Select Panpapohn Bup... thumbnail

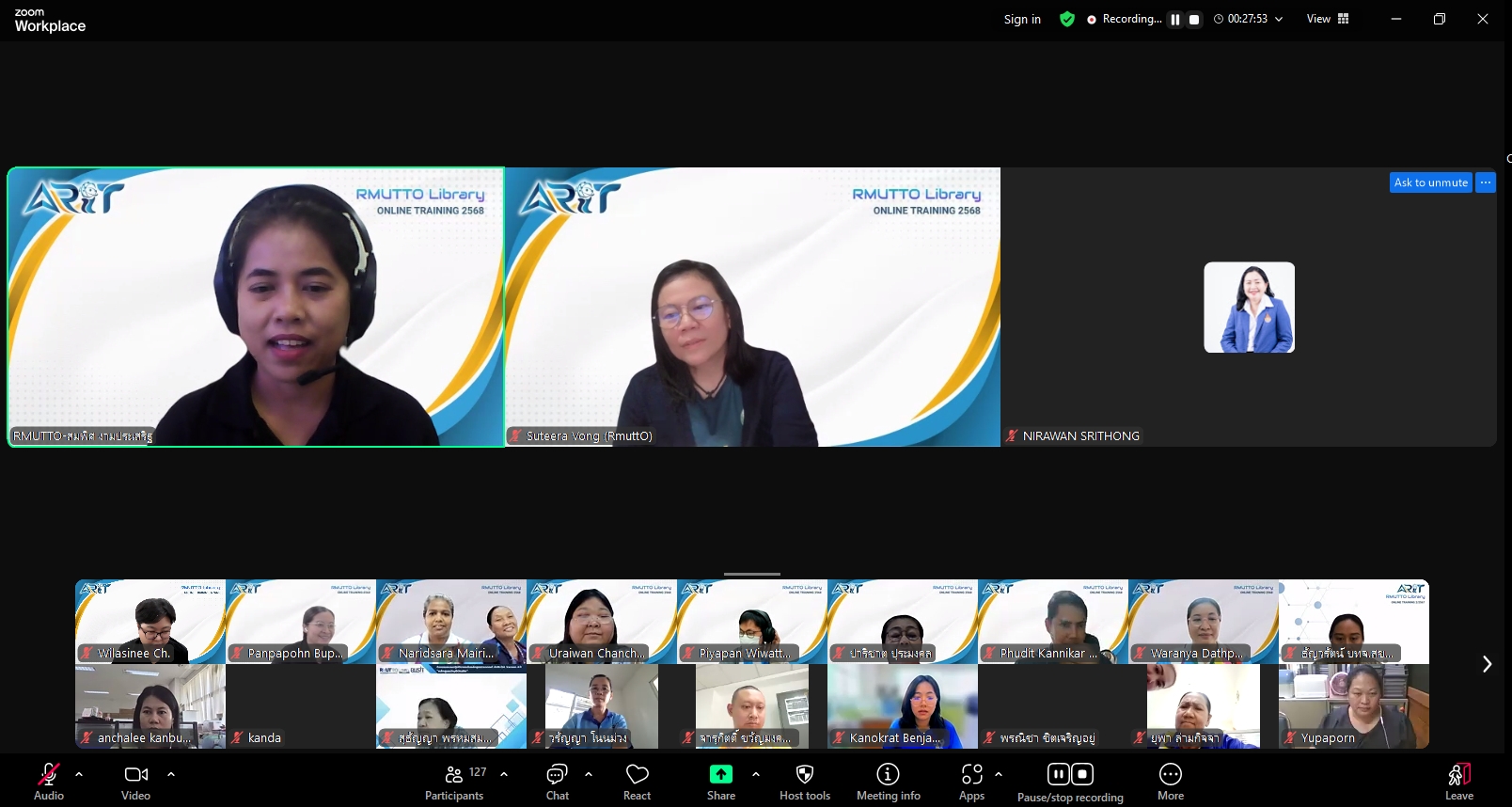(301, 622)
